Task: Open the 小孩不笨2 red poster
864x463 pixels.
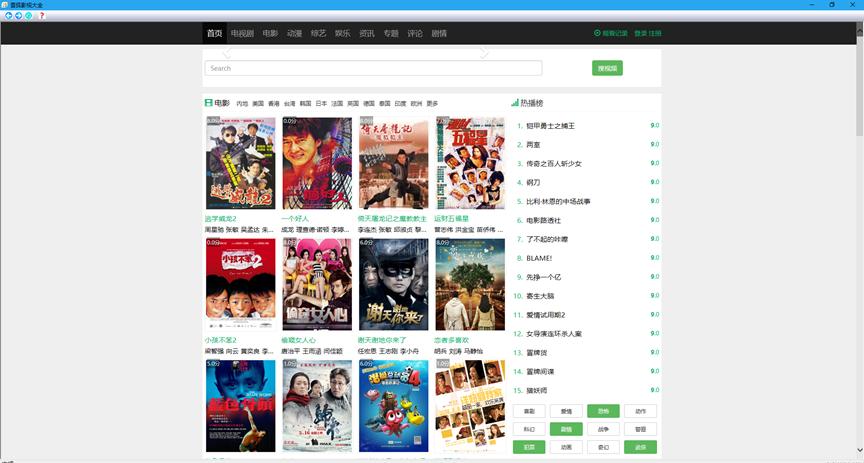Action: [240, 284]
